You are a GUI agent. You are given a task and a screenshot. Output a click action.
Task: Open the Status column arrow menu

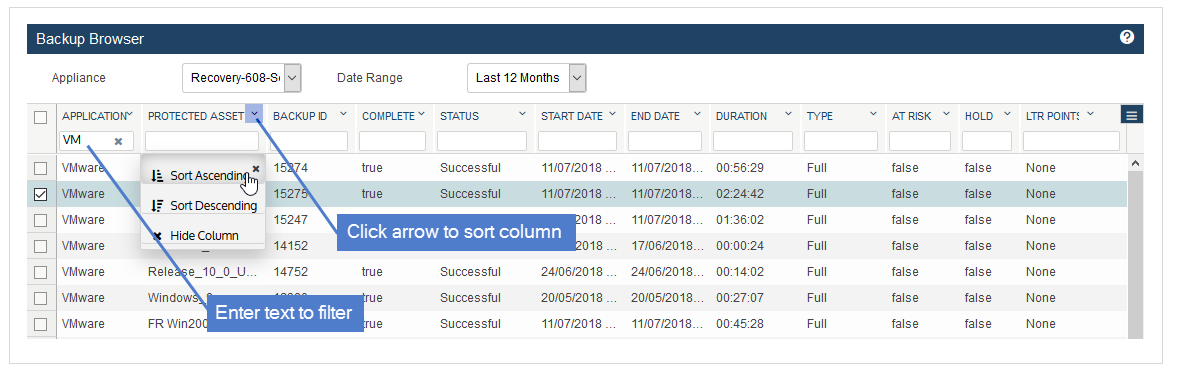point(522,115)
